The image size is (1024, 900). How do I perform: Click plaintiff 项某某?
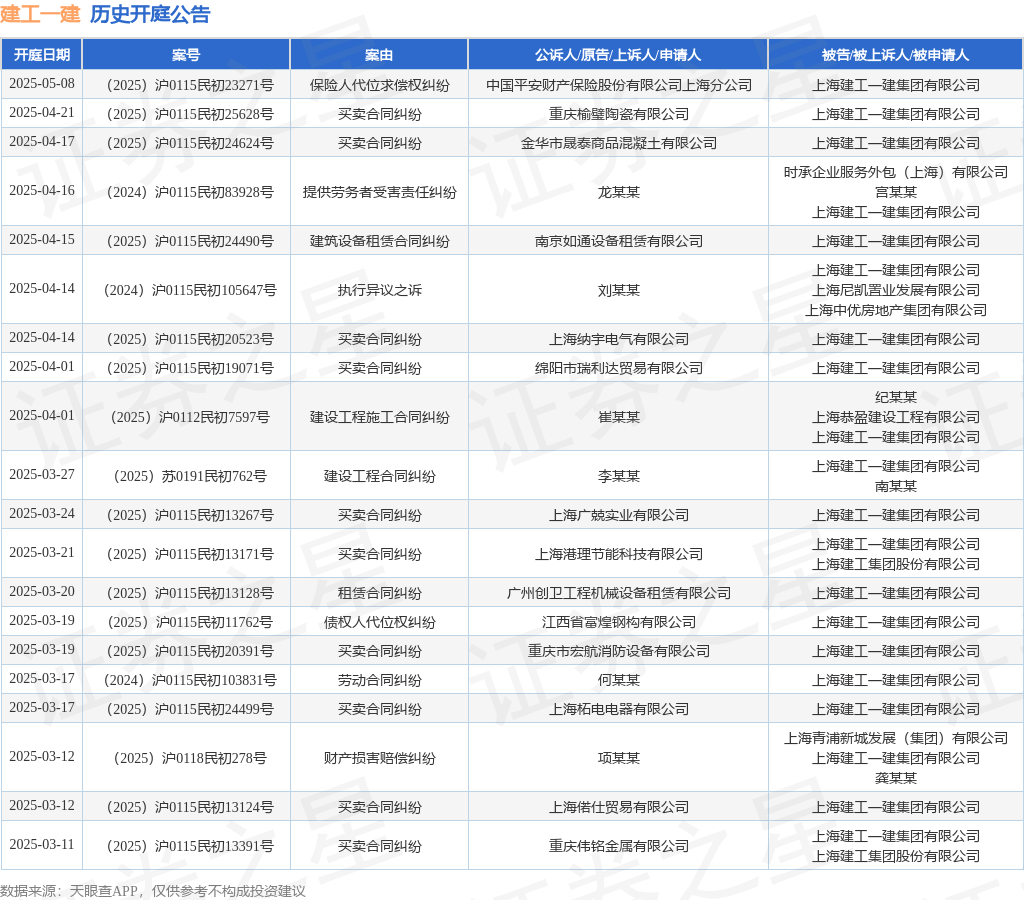click(618, 758)
